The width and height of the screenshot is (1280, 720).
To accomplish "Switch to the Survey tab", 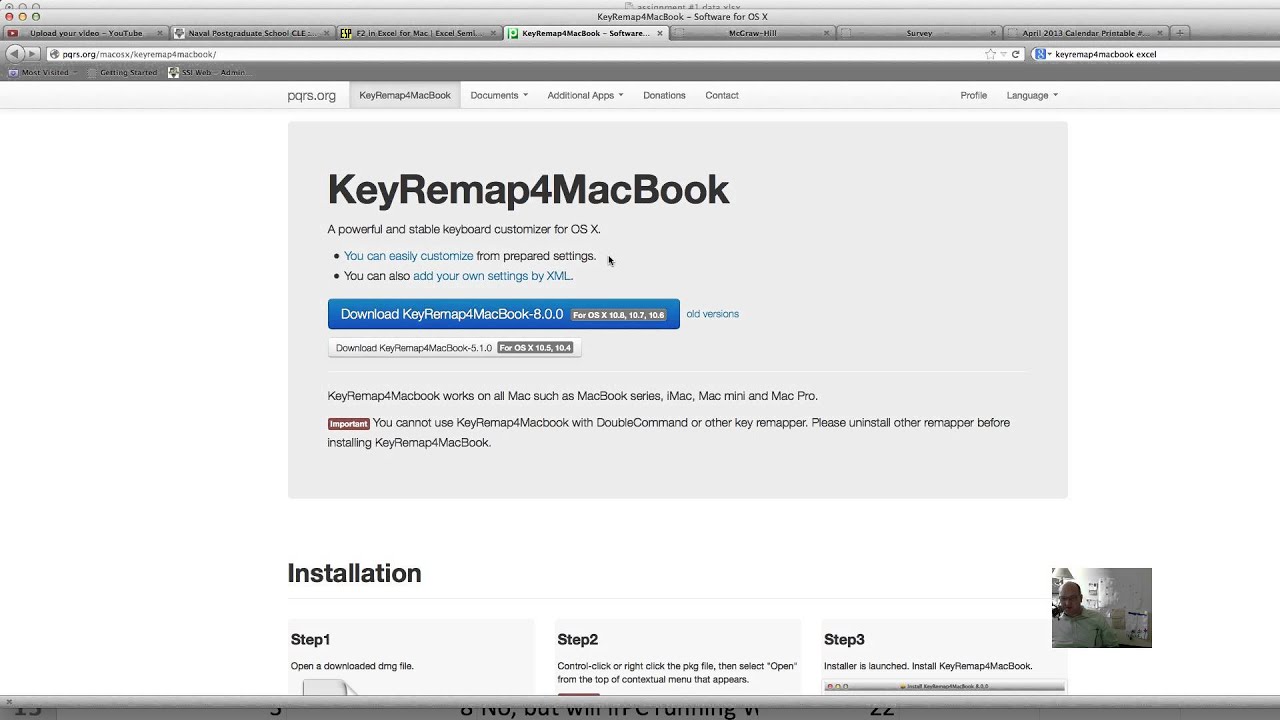I will click(919, 33).
